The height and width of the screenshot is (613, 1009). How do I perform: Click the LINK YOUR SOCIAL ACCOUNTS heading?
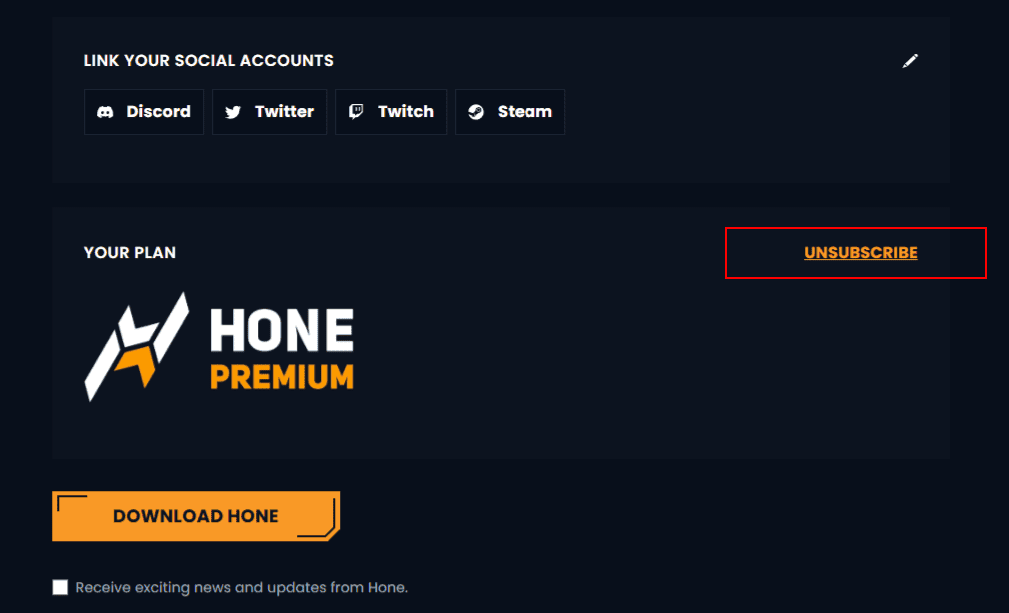tap(208, 60)
